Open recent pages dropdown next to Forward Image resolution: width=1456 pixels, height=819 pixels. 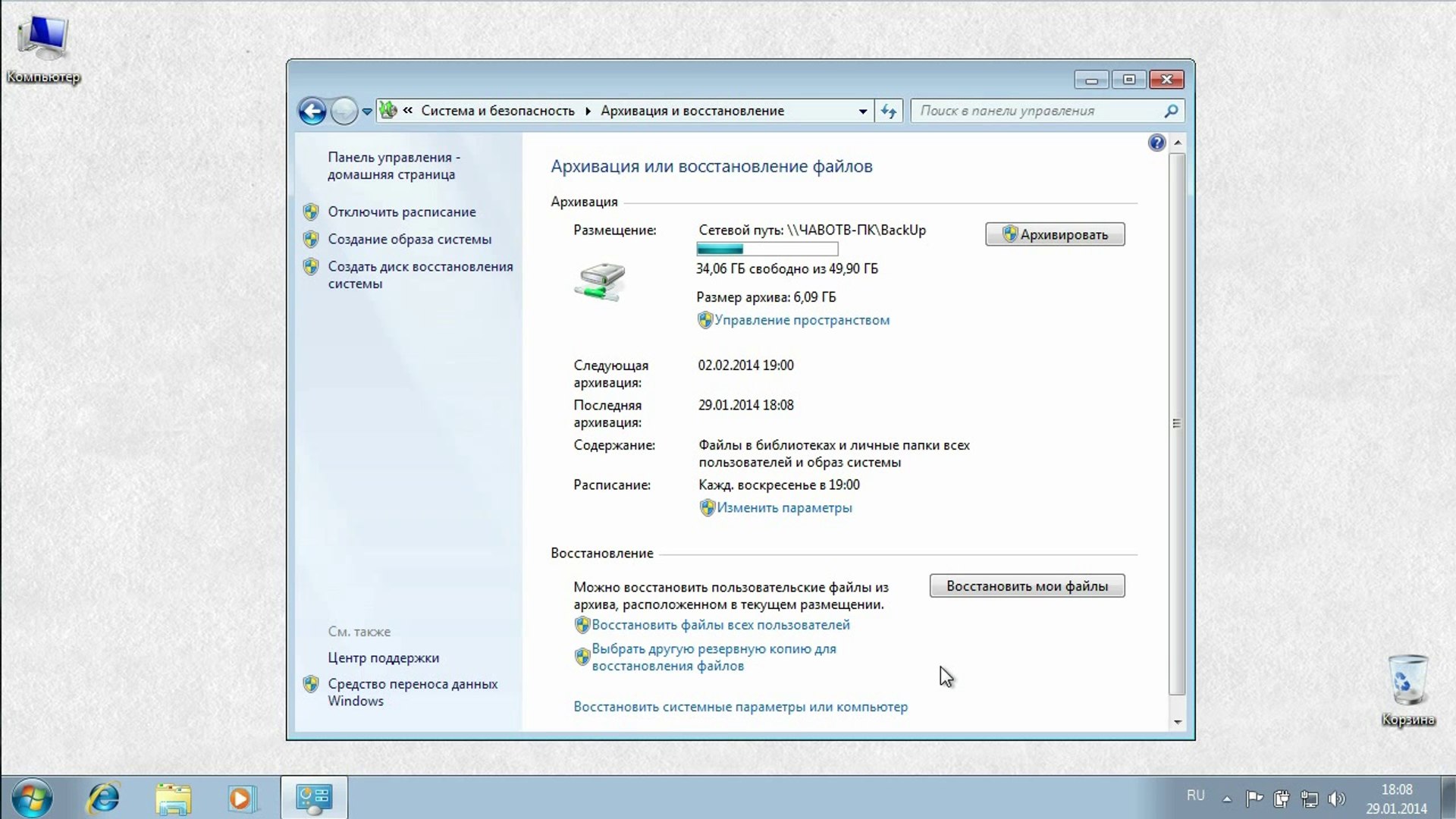point(367,111)
